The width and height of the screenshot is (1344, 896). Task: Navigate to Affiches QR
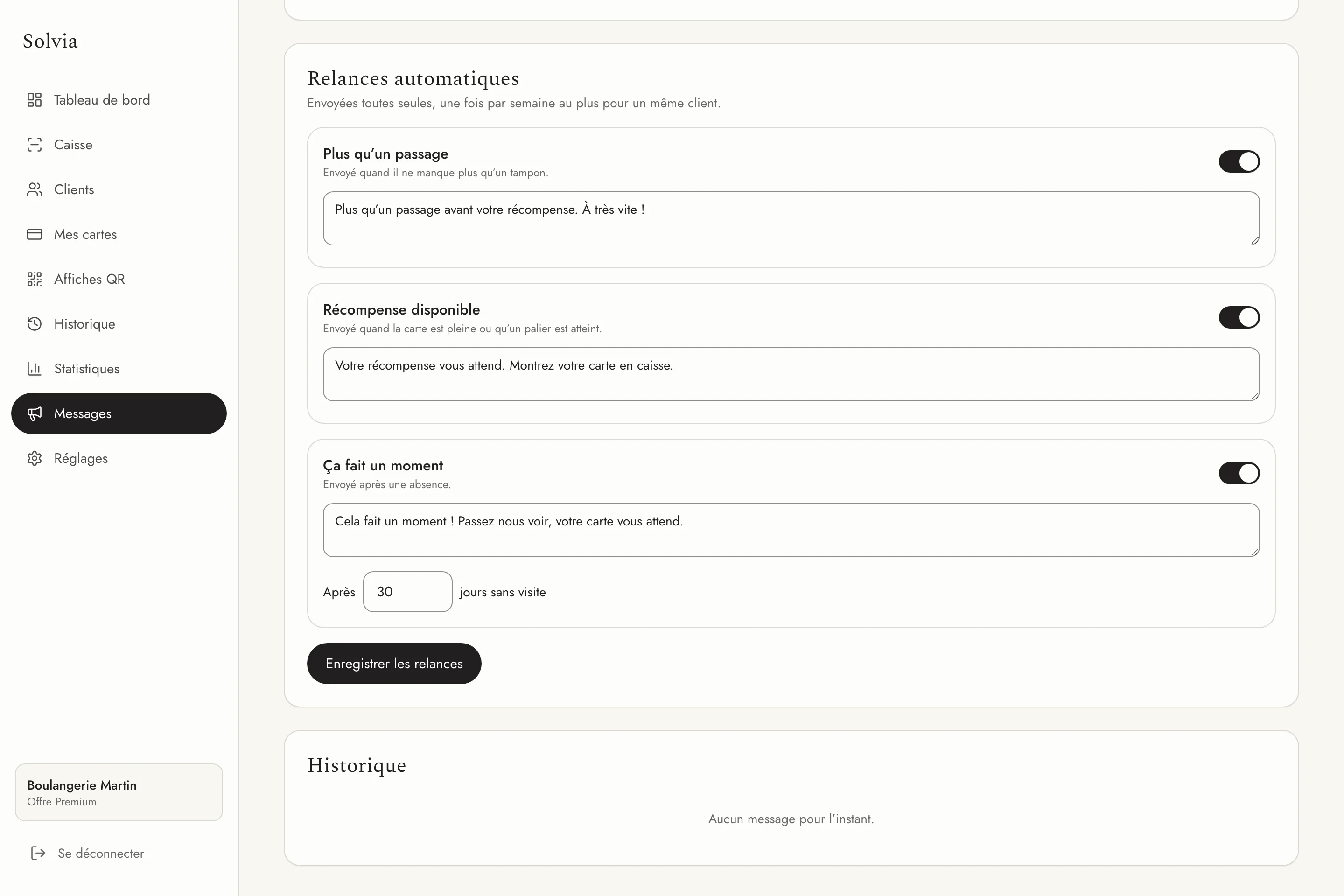tap(119, 279)
